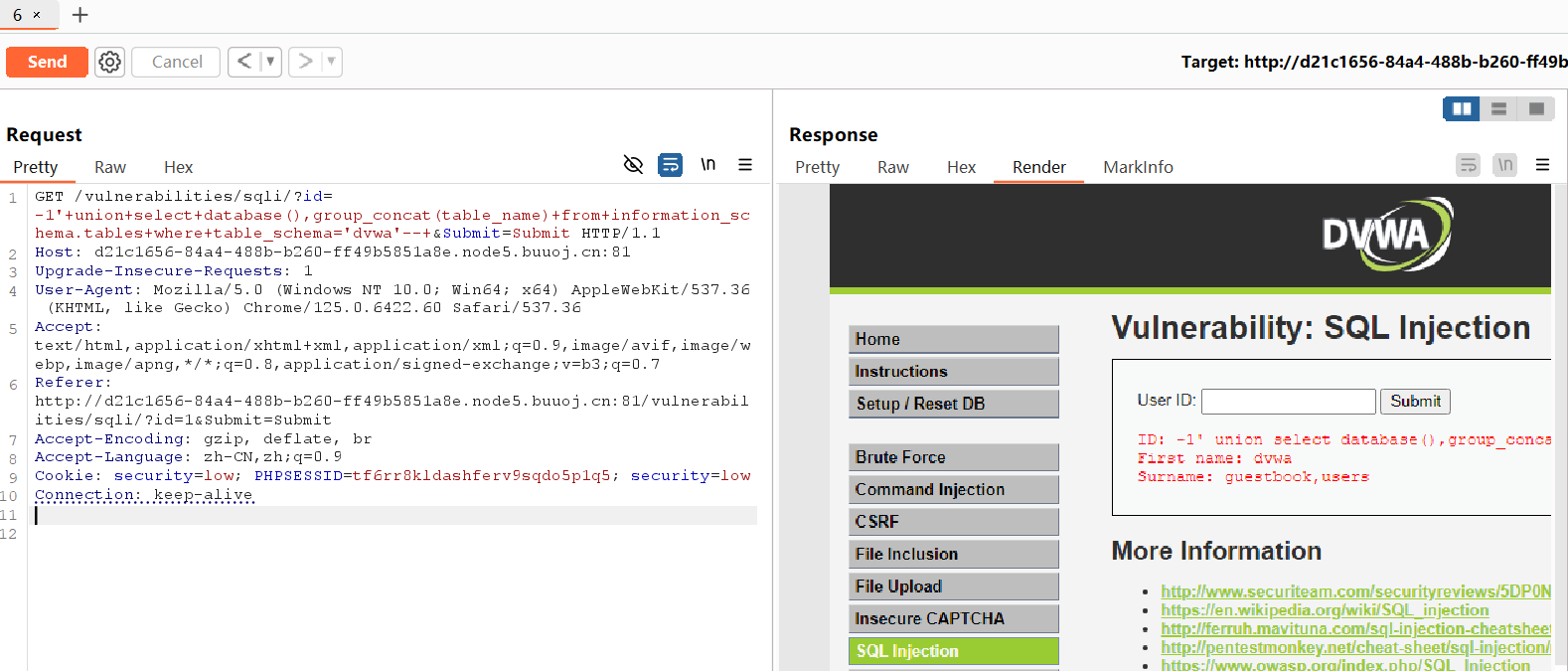Open Insecure CAPTCHA vulnerability page
1568x671 pixels.
tap(954, 618)
